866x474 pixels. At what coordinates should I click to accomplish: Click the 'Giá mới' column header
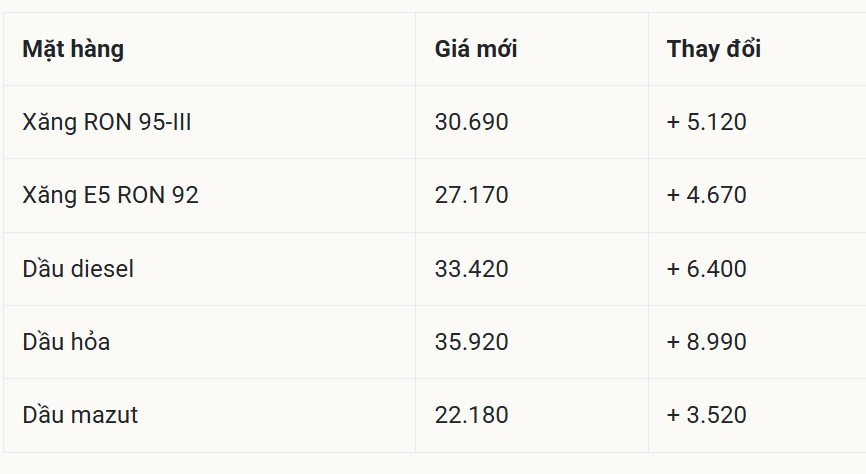(x=476, y=49)
